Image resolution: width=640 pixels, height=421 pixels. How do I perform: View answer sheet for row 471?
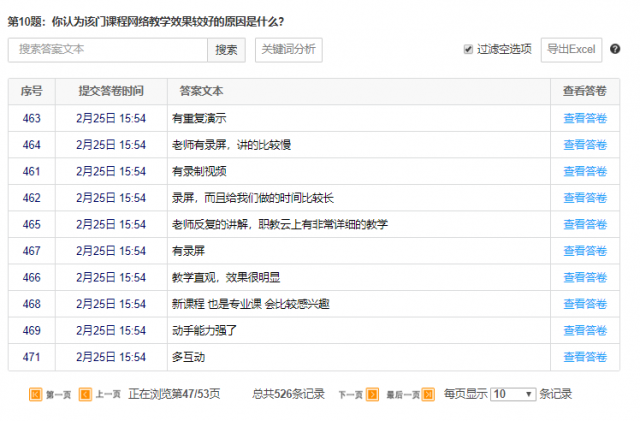tap(584, 357)
